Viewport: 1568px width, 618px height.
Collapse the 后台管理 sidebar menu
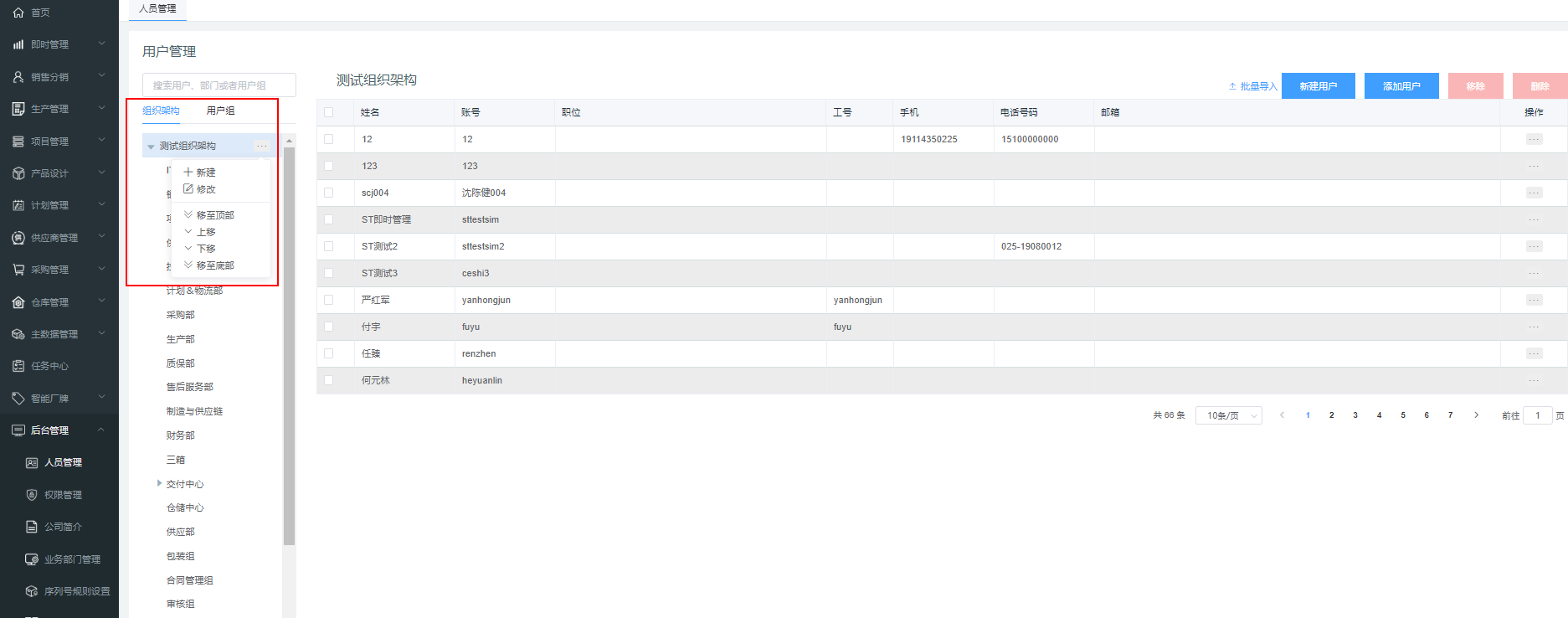tap(101, 430)
